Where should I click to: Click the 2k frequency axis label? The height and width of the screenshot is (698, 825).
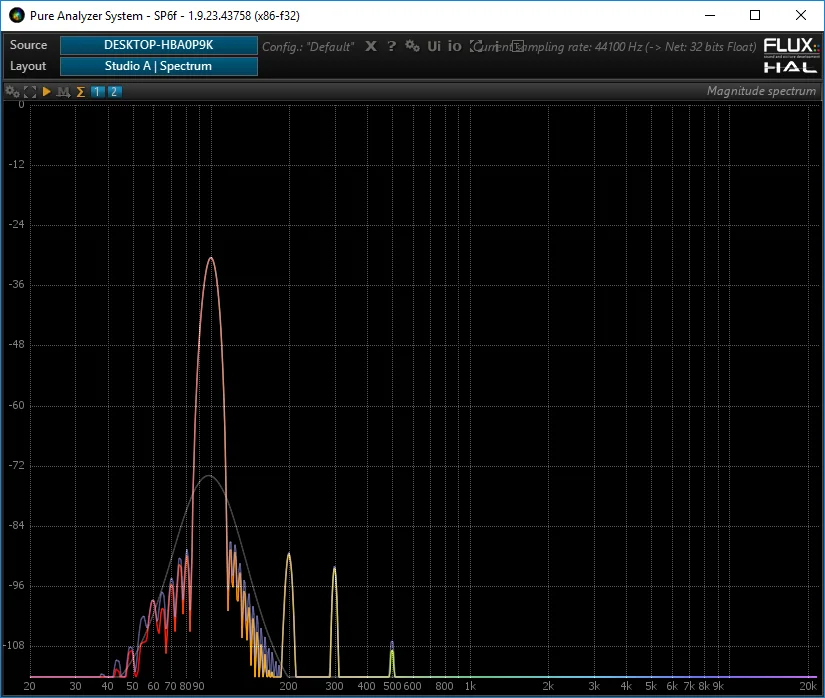pos(548,686)
